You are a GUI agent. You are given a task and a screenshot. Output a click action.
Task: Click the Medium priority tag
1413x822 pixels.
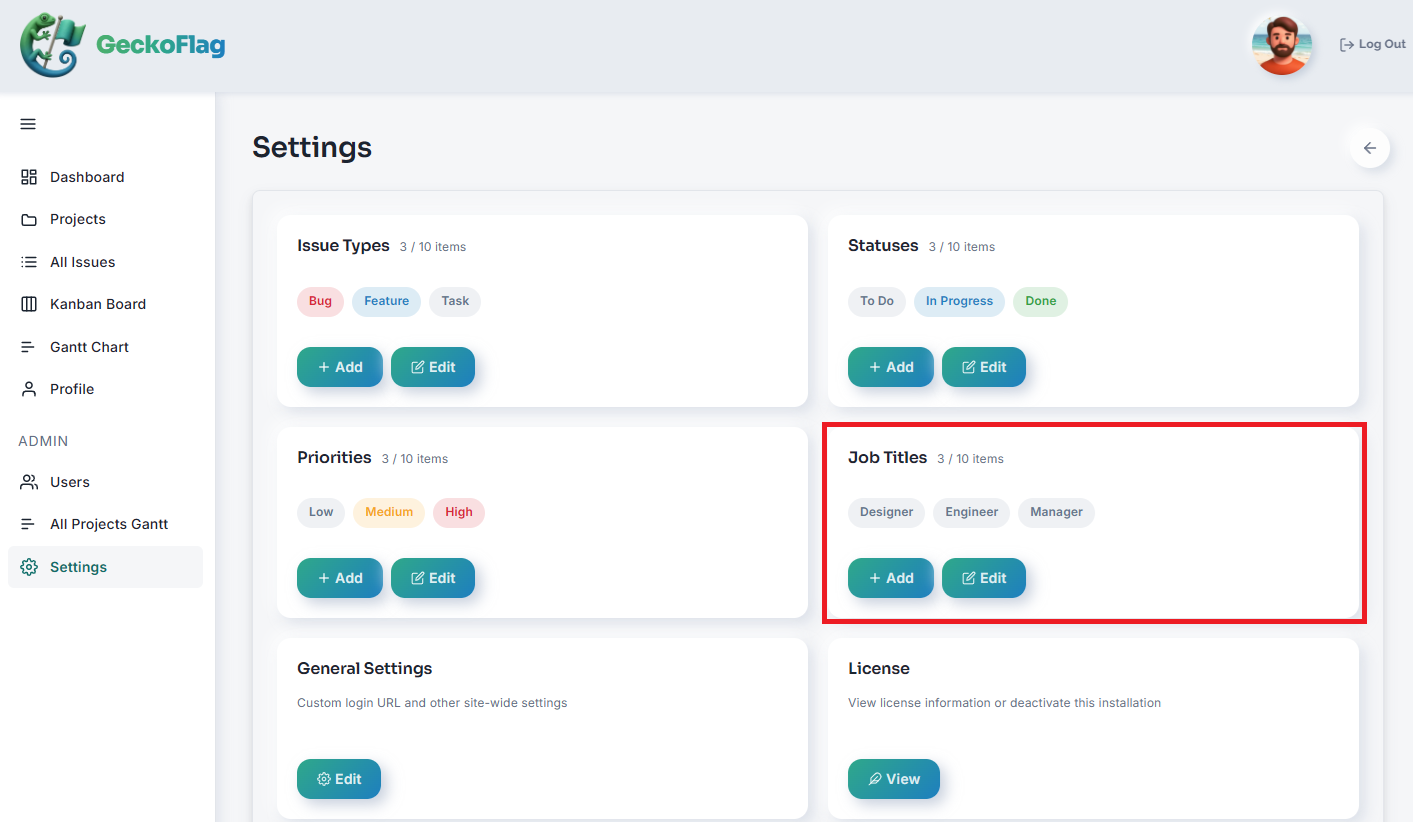pyautogui.click(x=389, y=512)
